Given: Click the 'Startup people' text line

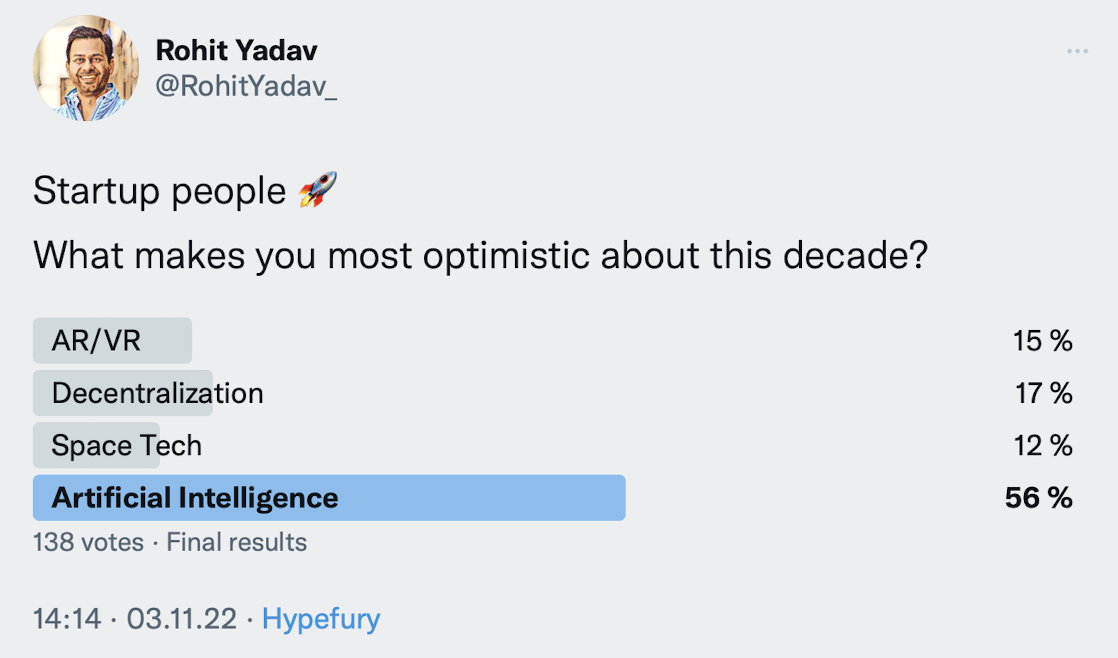Looking at the screenshot, I should click(x=160, y=190).
